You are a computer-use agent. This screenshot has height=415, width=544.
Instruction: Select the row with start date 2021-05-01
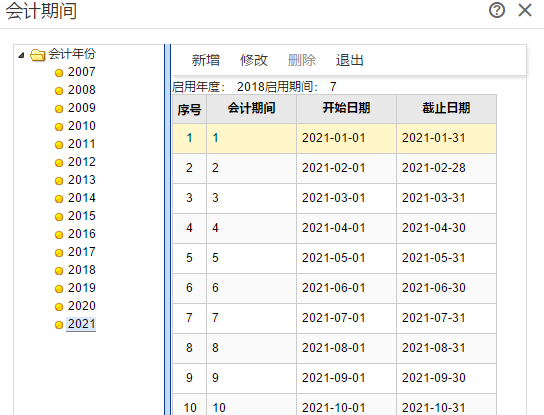tap(334, 258)
